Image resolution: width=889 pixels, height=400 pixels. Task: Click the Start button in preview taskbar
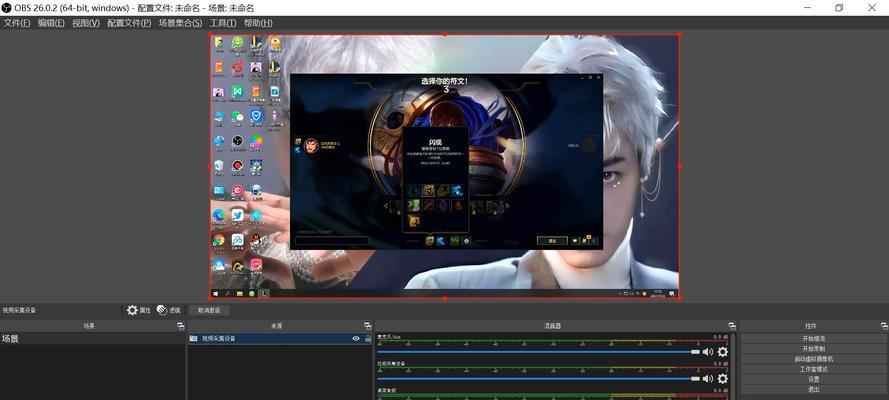215,293
